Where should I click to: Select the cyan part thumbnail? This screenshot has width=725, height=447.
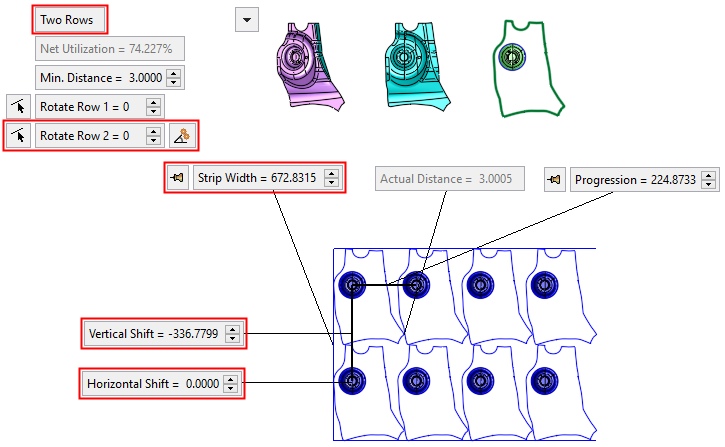(x=417, y=66)
